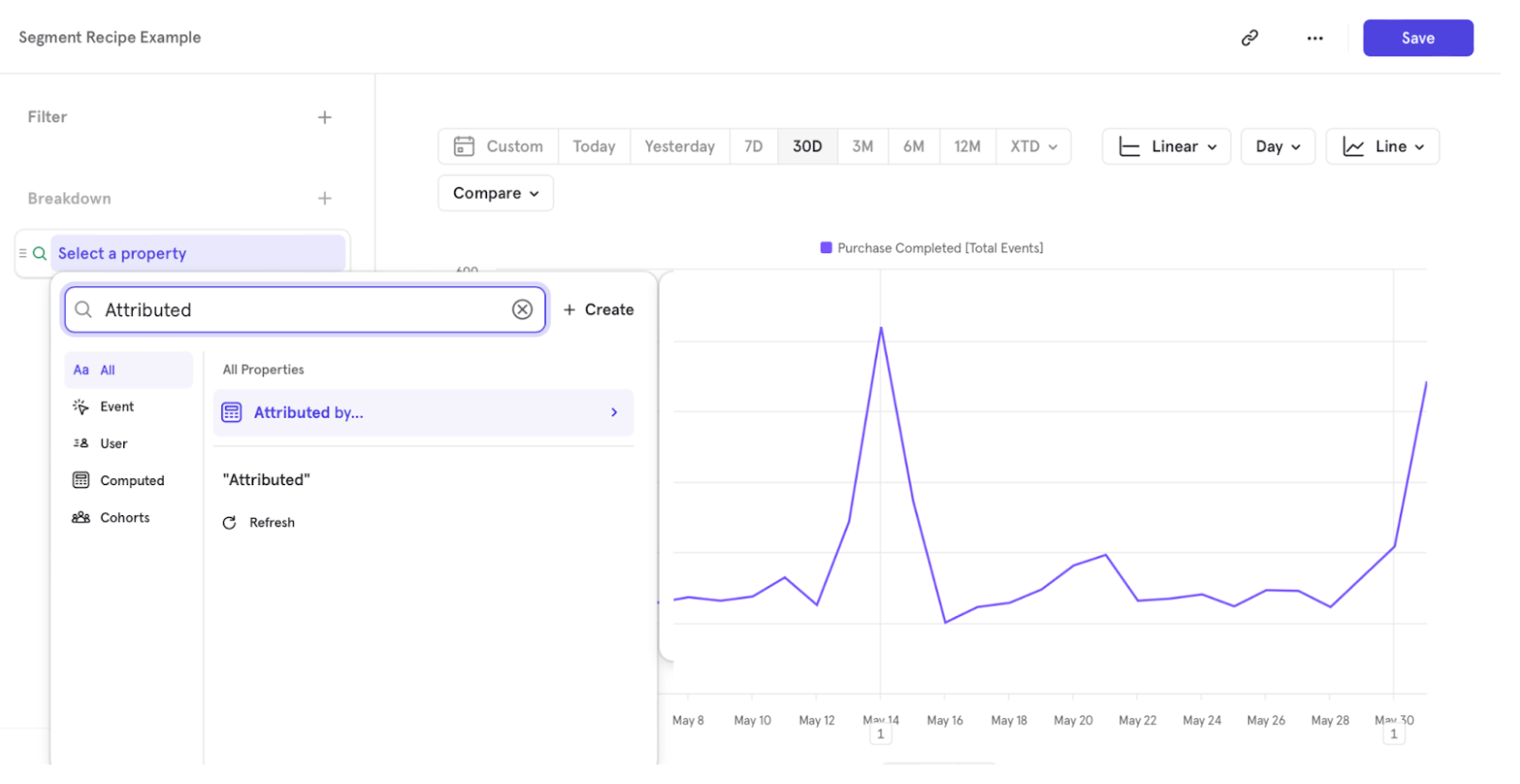Select the 7D date range

click(753, 147)
